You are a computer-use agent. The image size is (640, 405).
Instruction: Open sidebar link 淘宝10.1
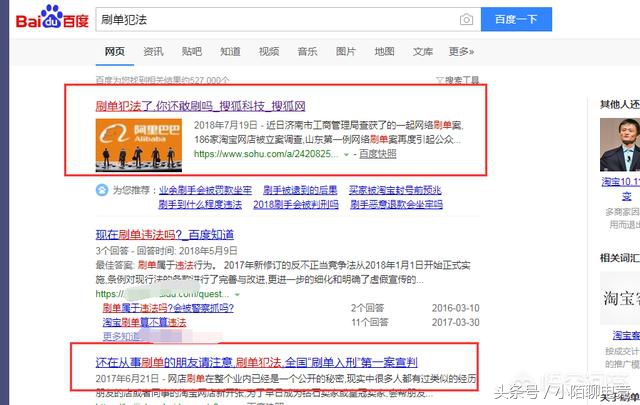(x=620, y=182)
